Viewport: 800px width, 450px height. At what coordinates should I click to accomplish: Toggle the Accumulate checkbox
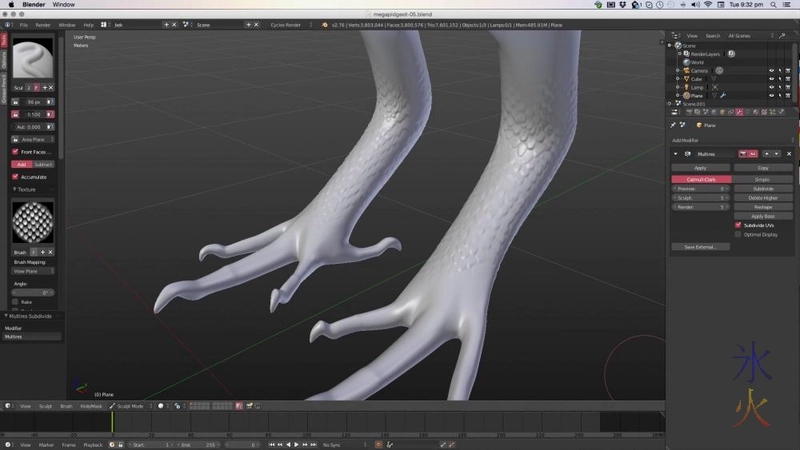(15, 176)
